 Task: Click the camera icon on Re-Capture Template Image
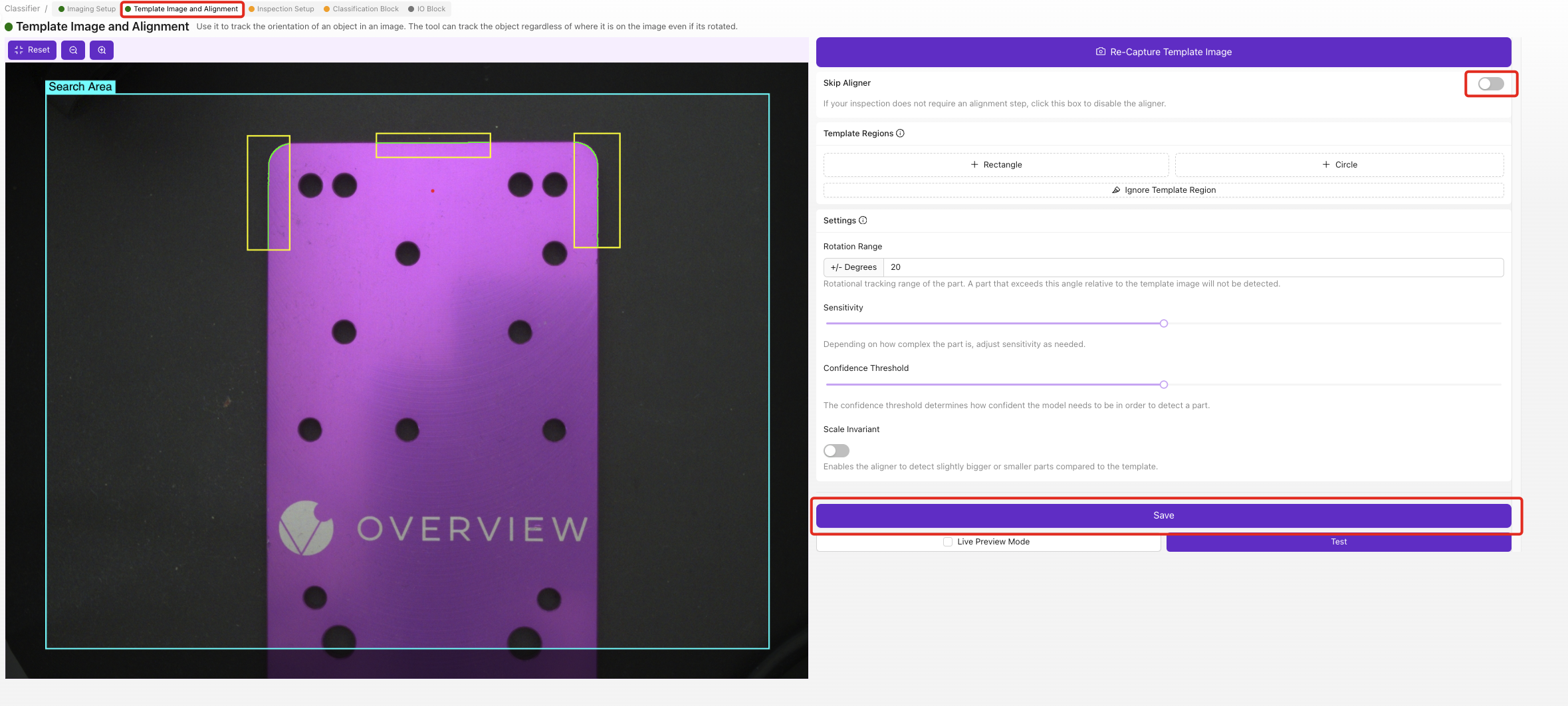(x=1100, y=51)
